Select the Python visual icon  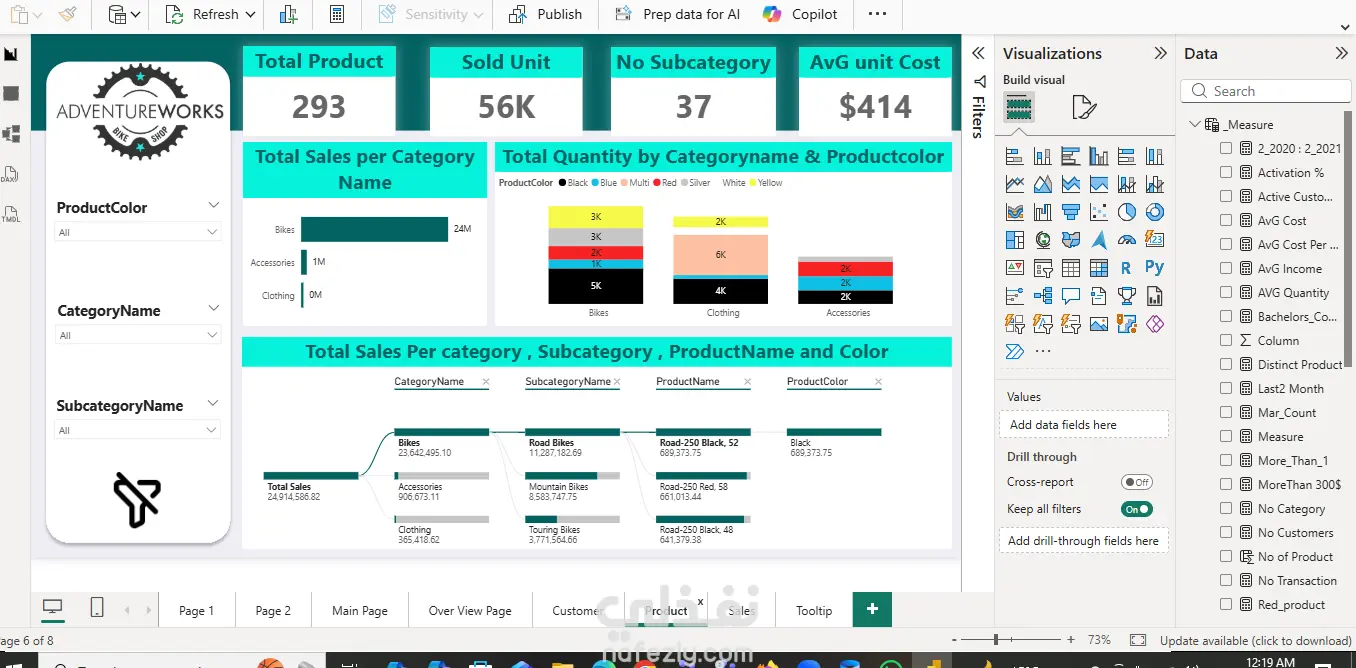tap(1154, 267)
